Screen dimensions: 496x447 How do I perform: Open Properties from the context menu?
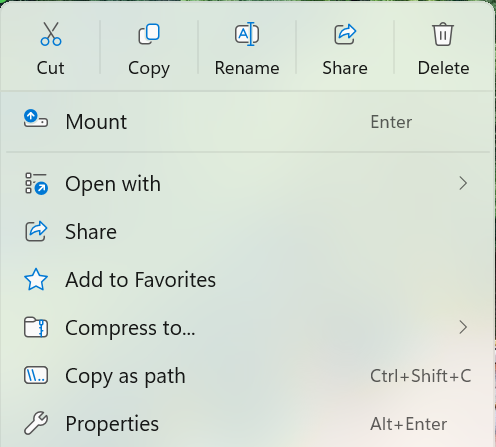click(x=248, y=423)
